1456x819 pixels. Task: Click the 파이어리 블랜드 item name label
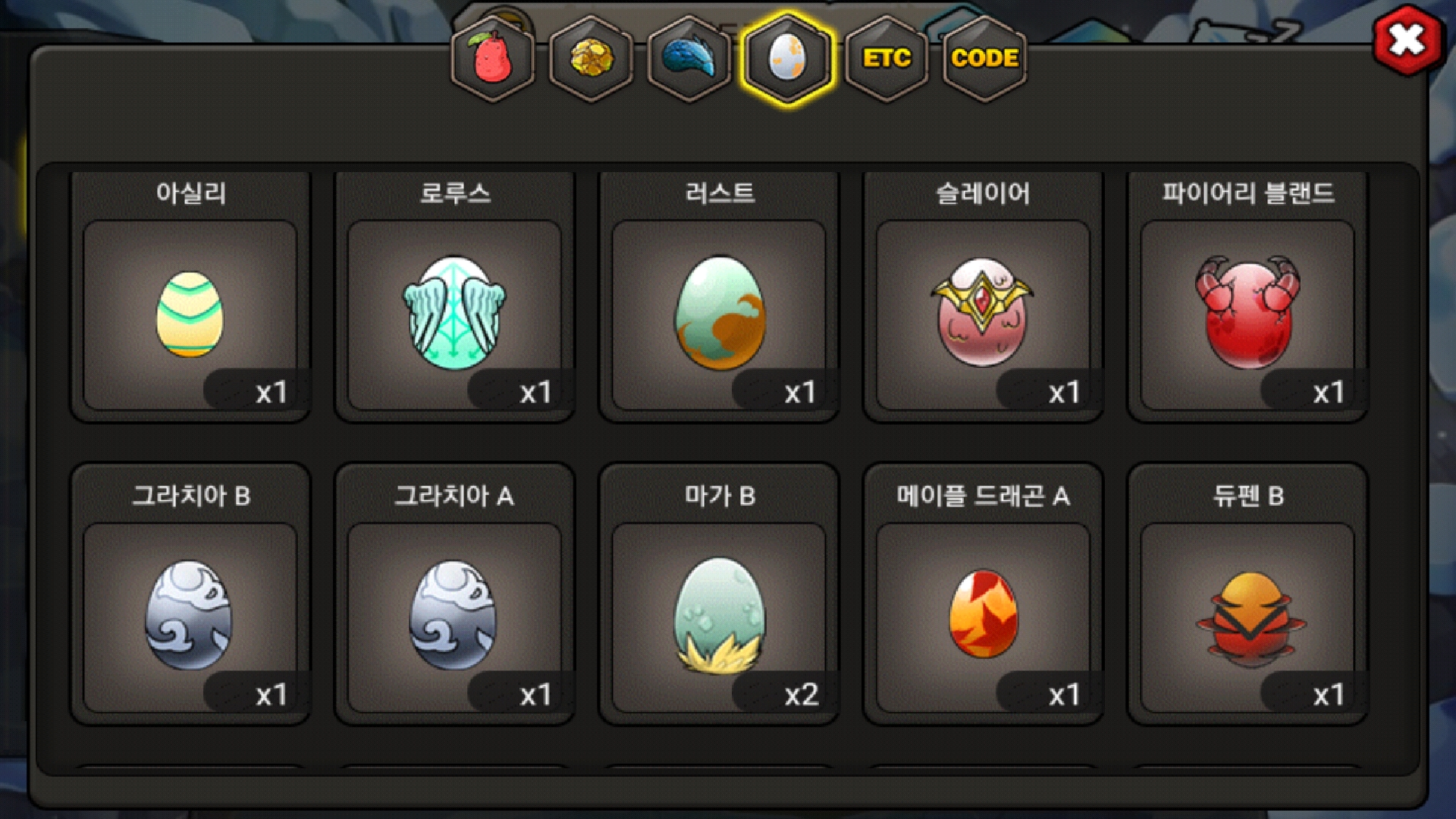click(x=1247, y=193)
